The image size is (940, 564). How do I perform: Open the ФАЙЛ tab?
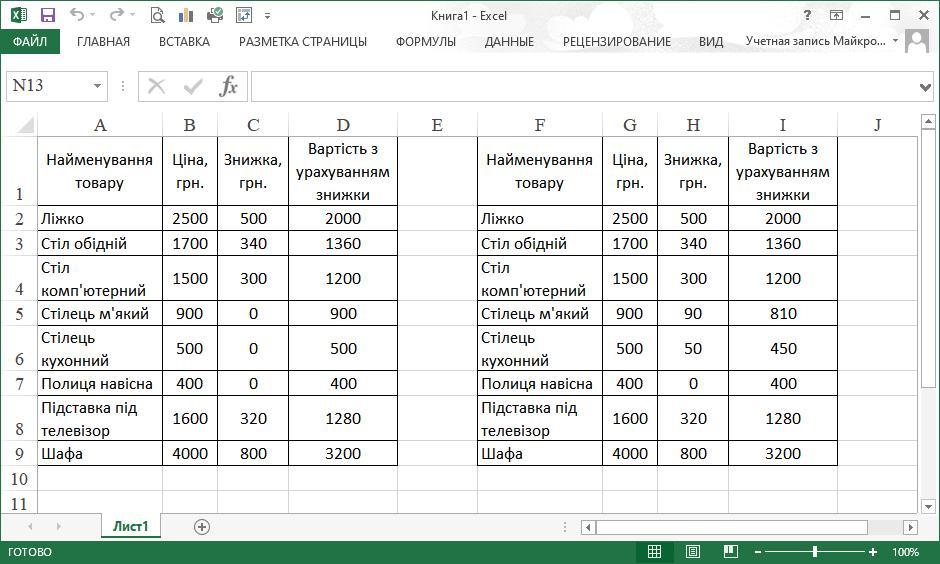point(30,41)
